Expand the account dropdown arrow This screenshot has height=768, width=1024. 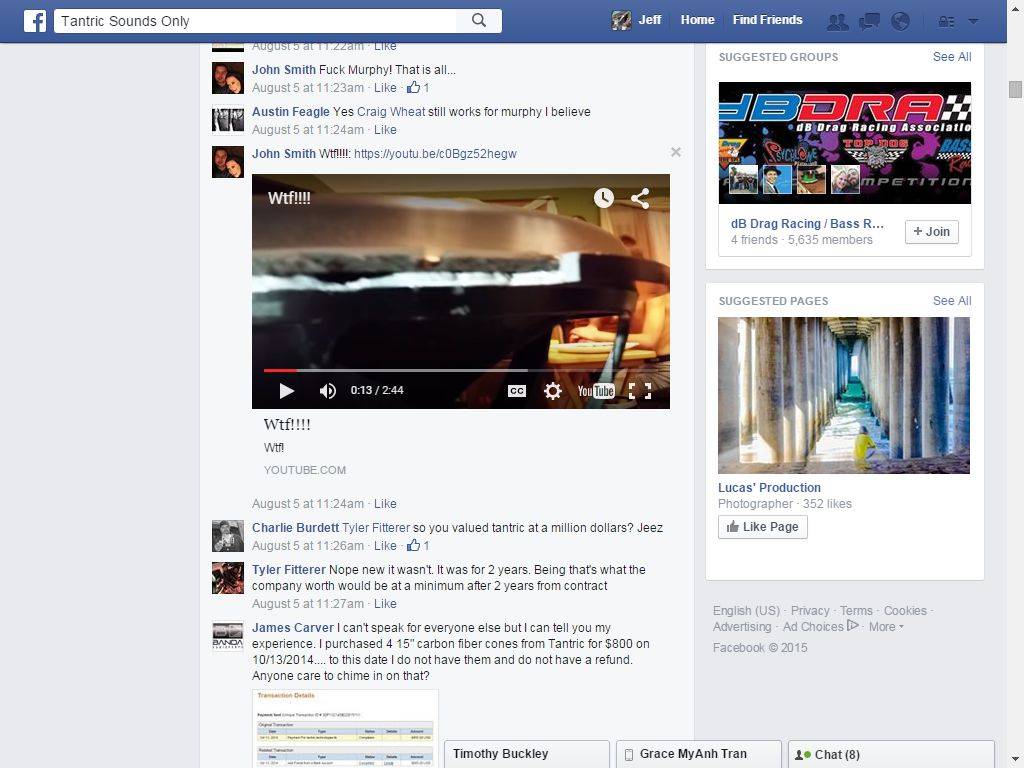(x=973, y=21)
